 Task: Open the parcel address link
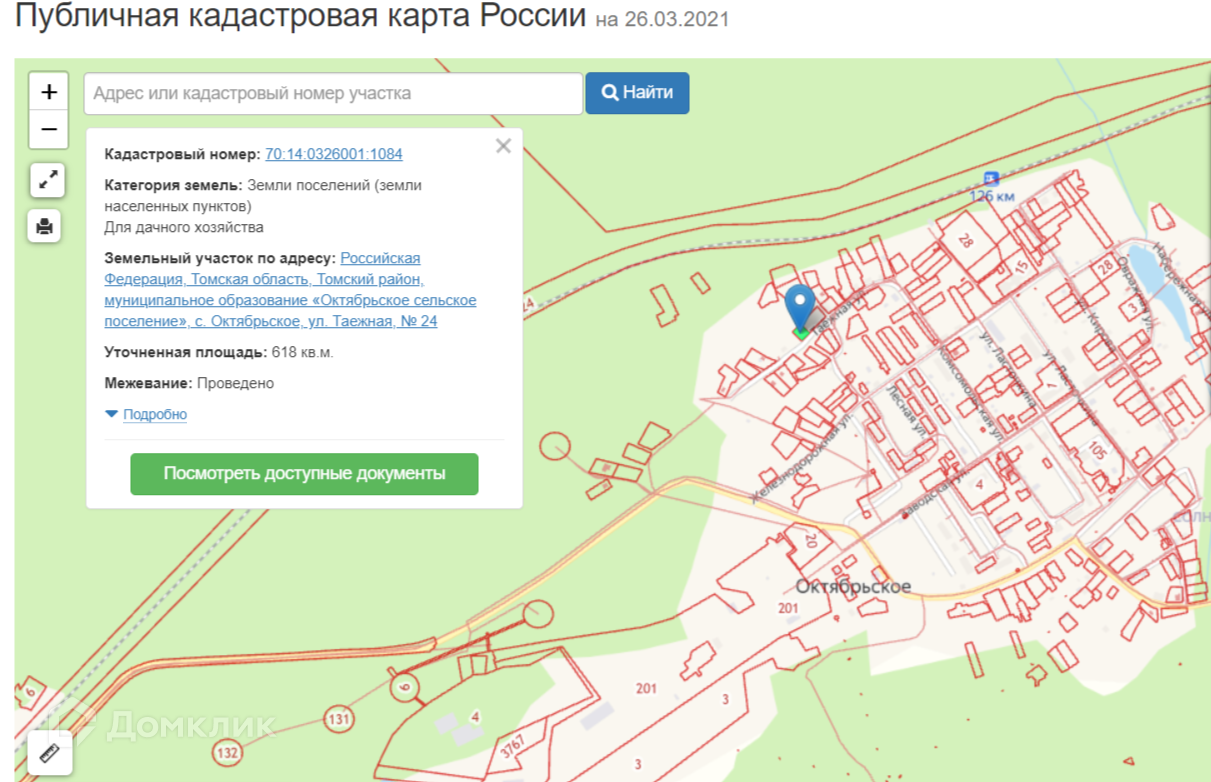point(290,290)
